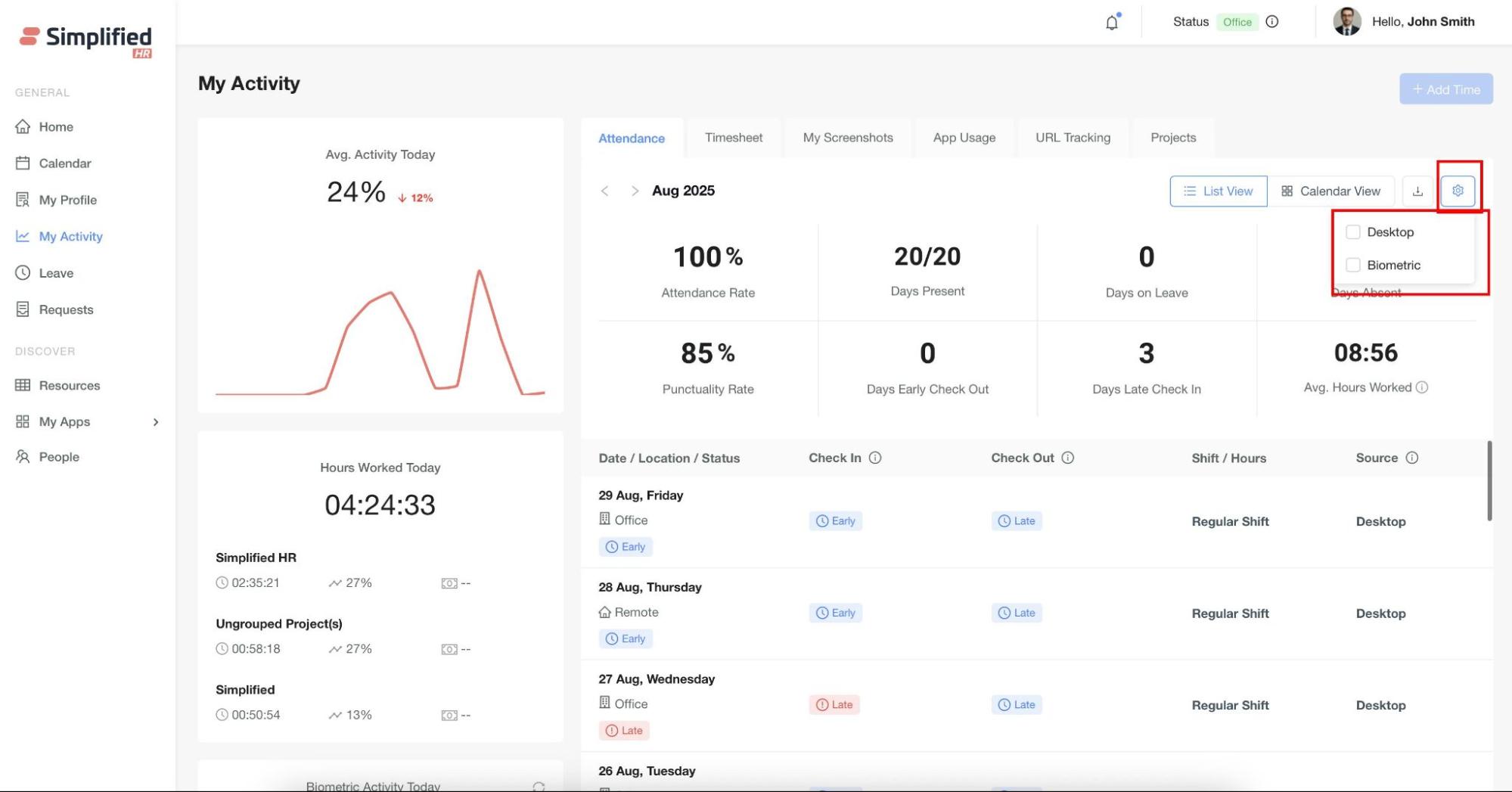Viewport: 1512px width, 792px height.
Task: Refresh Biometric Activity Today
Action: [539, 786]
